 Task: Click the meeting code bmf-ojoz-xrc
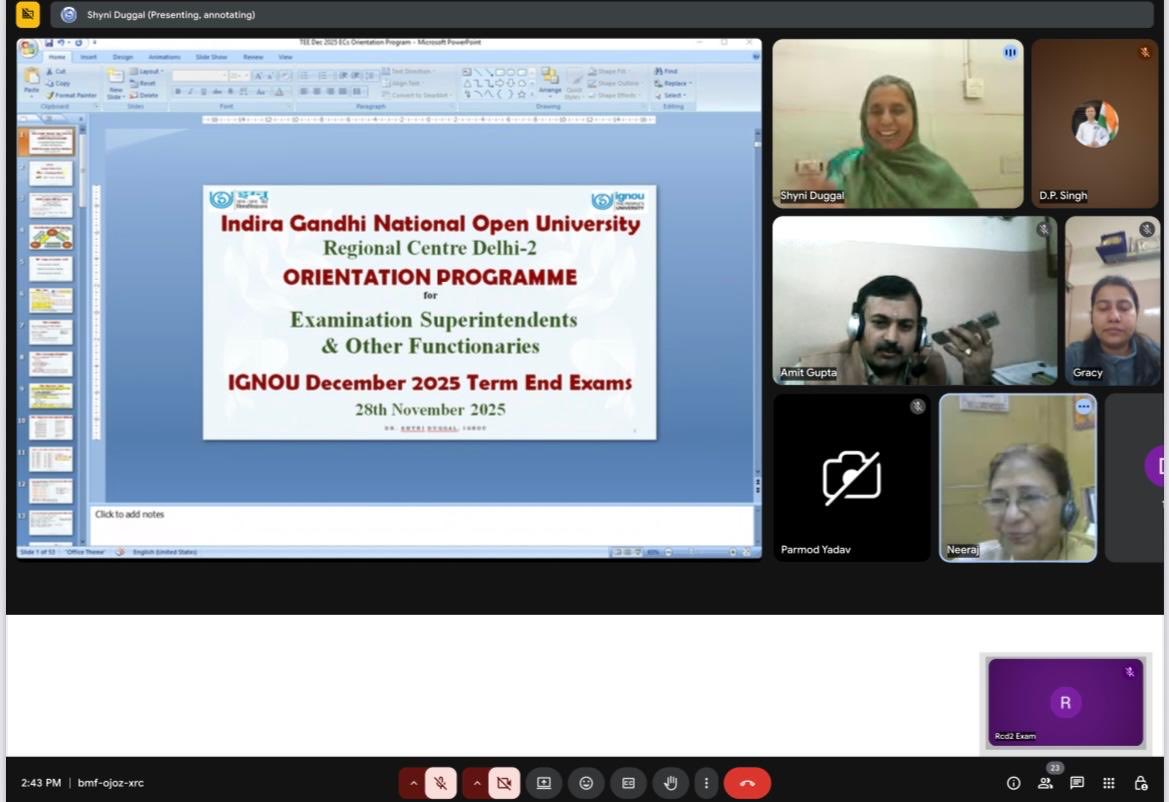point(110,783)
